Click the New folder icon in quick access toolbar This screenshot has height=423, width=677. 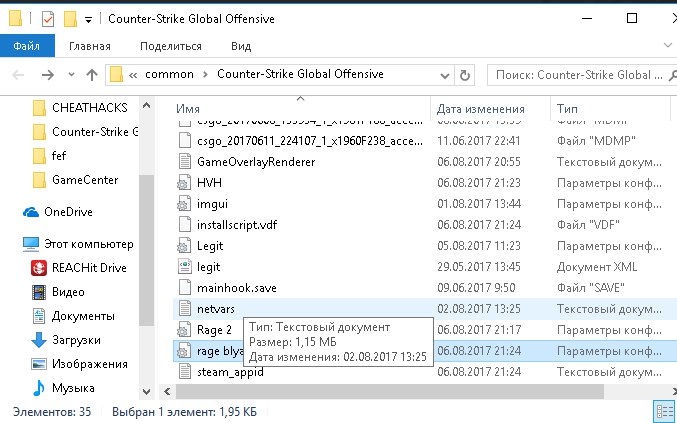[70, 19]
